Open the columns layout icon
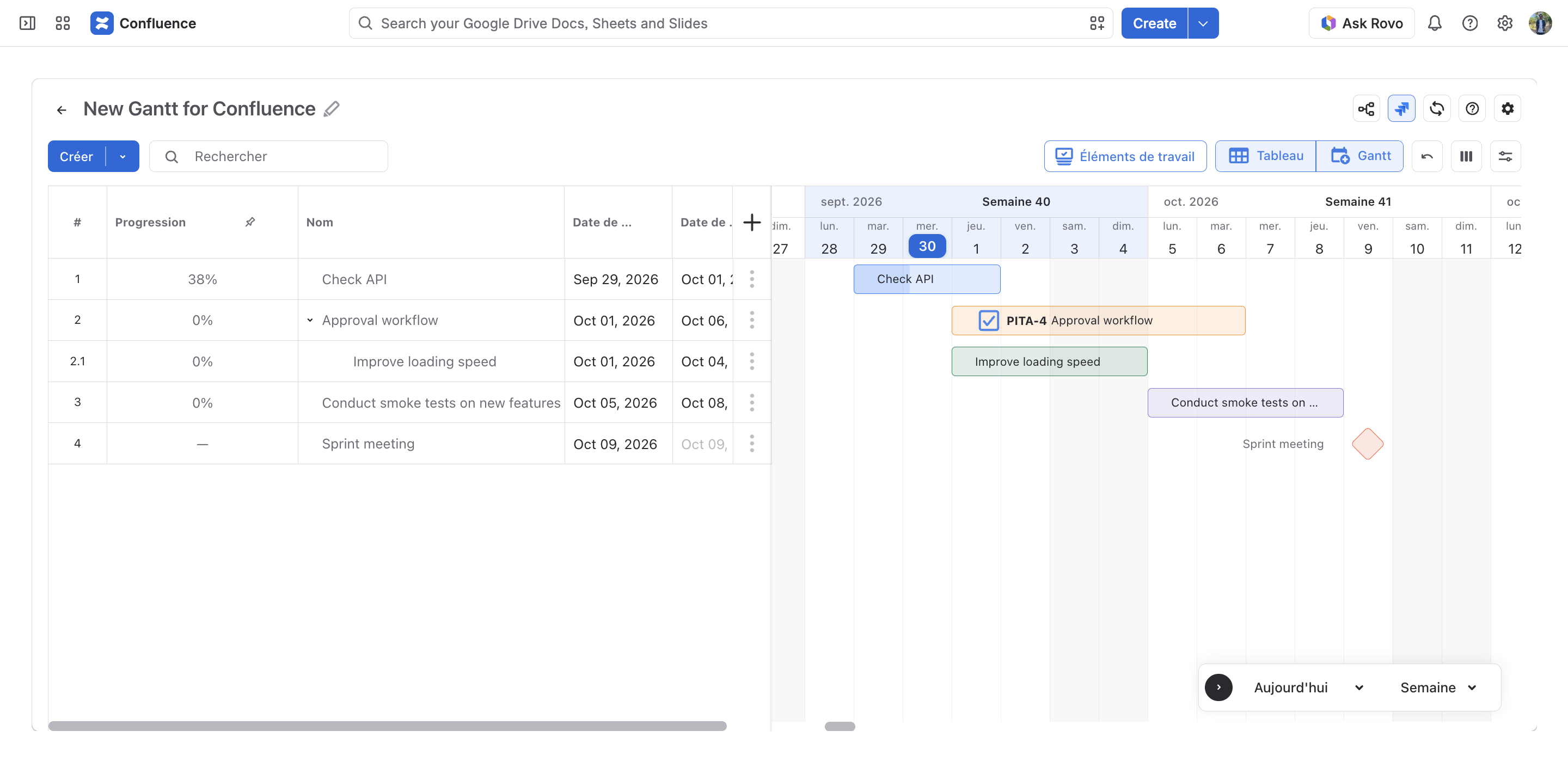Viewport: 1568px width, 774px height. pyautogui.click(x=1466, y=156)
